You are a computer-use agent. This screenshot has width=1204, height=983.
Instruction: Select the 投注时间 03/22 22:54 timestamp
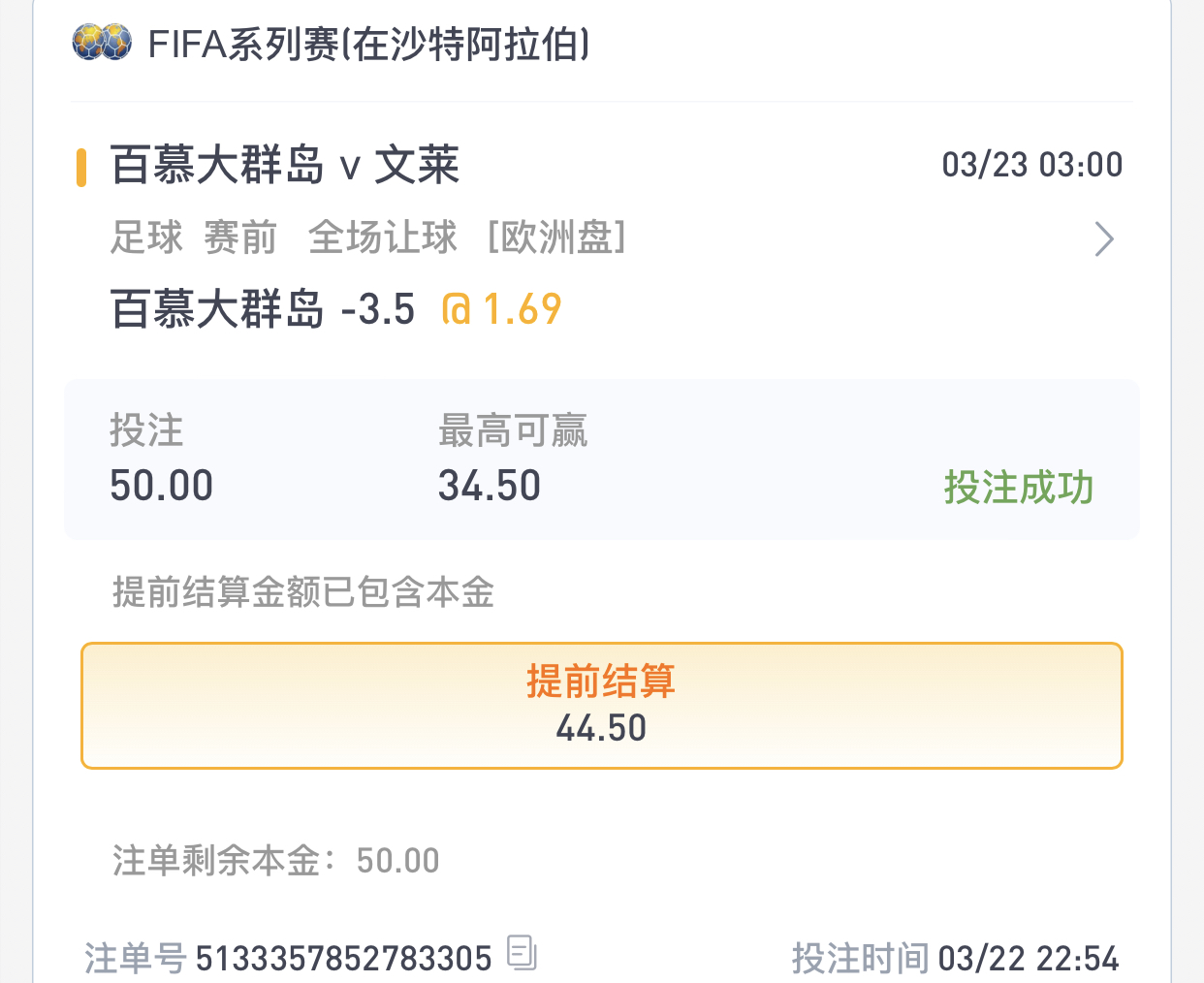point(956,959)
